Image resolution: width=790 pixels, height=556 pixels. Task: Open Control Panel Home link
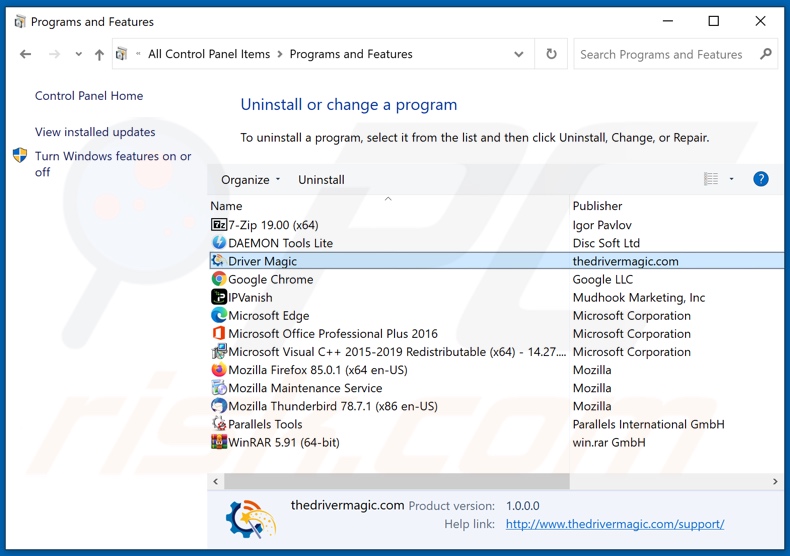(89, 96)
